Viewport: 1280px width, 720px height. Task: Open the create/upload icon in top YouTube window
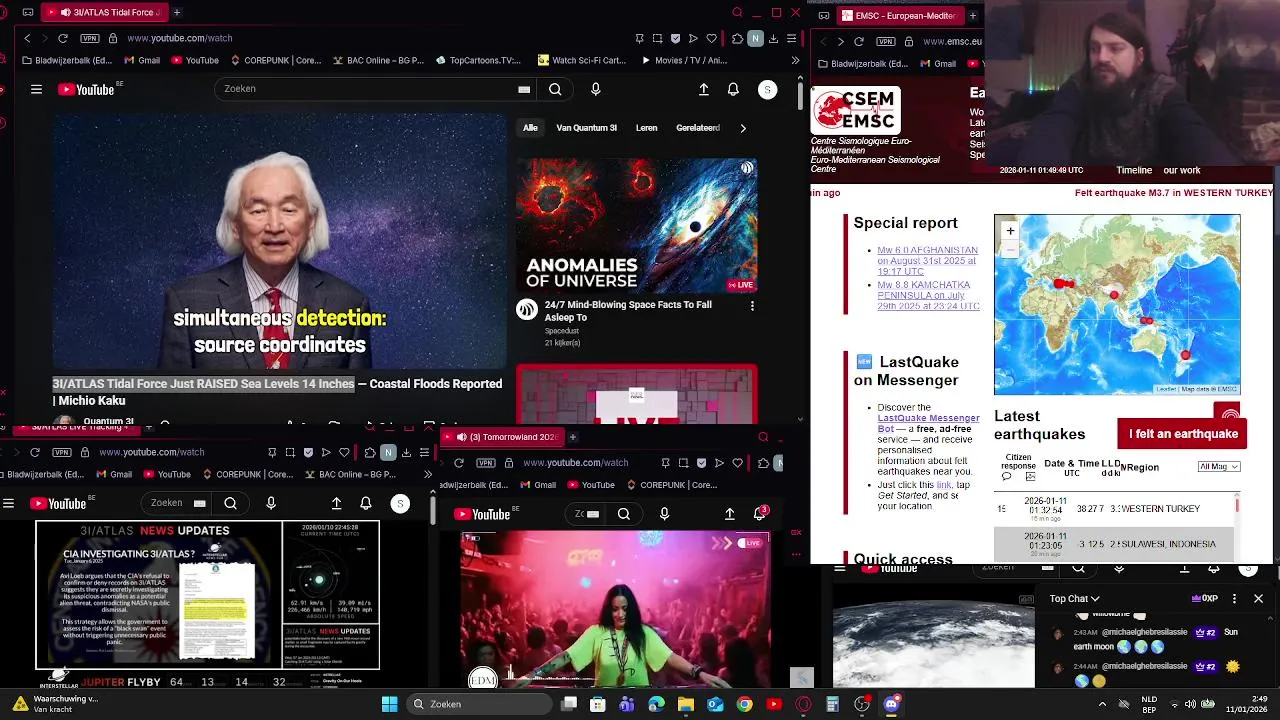(704, 89)
